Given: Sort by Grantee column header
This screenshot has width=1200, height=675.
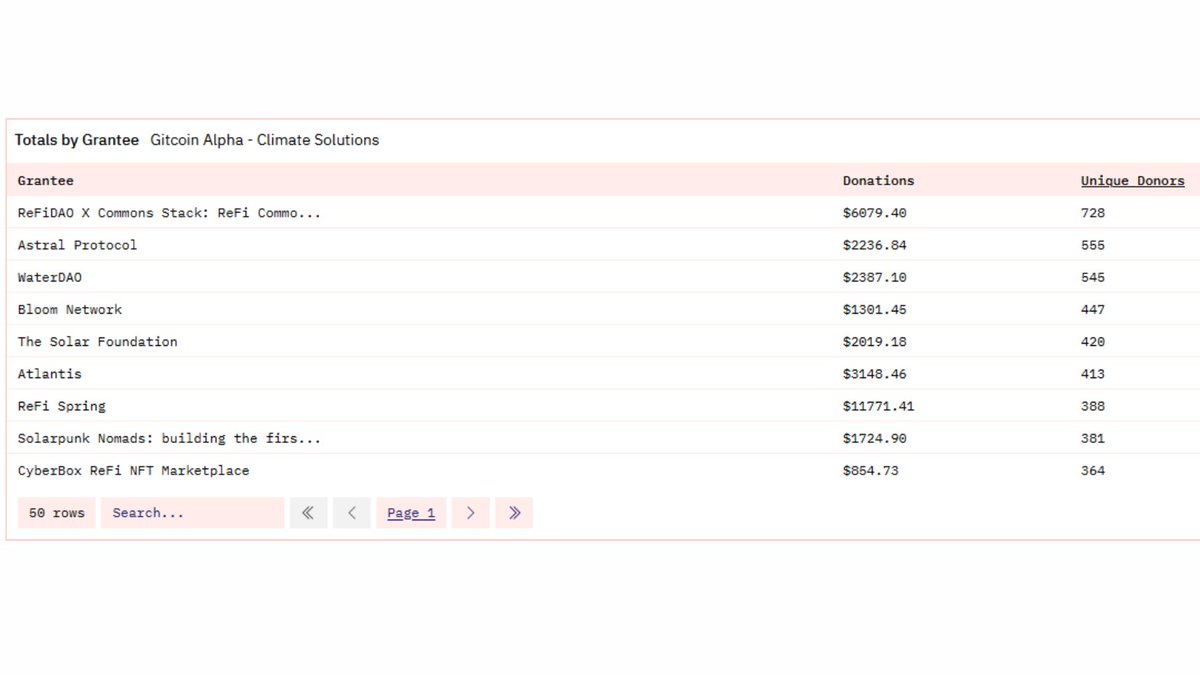Looking at the screenshot, I should [x=46, y=181].
